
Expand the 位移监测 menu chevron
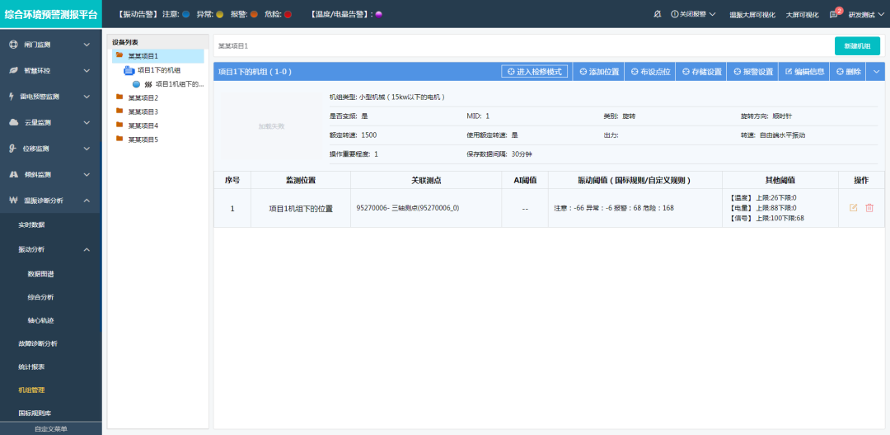(x=86, y=149)
